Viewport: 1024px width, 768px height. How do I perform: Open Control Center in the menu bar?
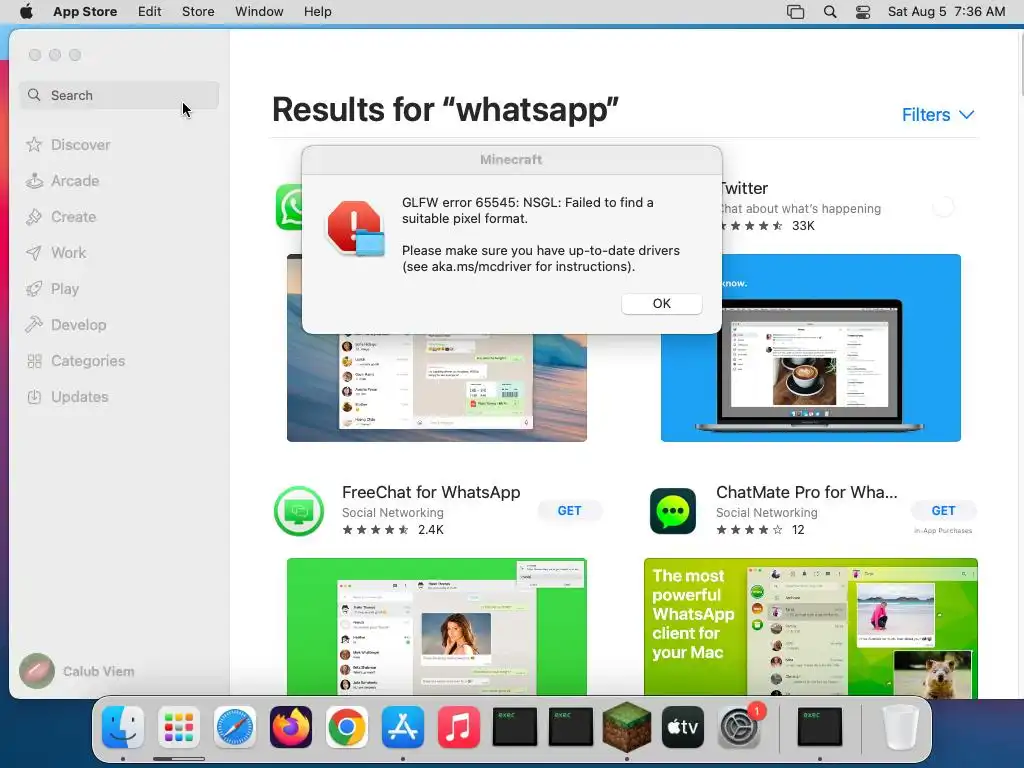tap(863, 12)
